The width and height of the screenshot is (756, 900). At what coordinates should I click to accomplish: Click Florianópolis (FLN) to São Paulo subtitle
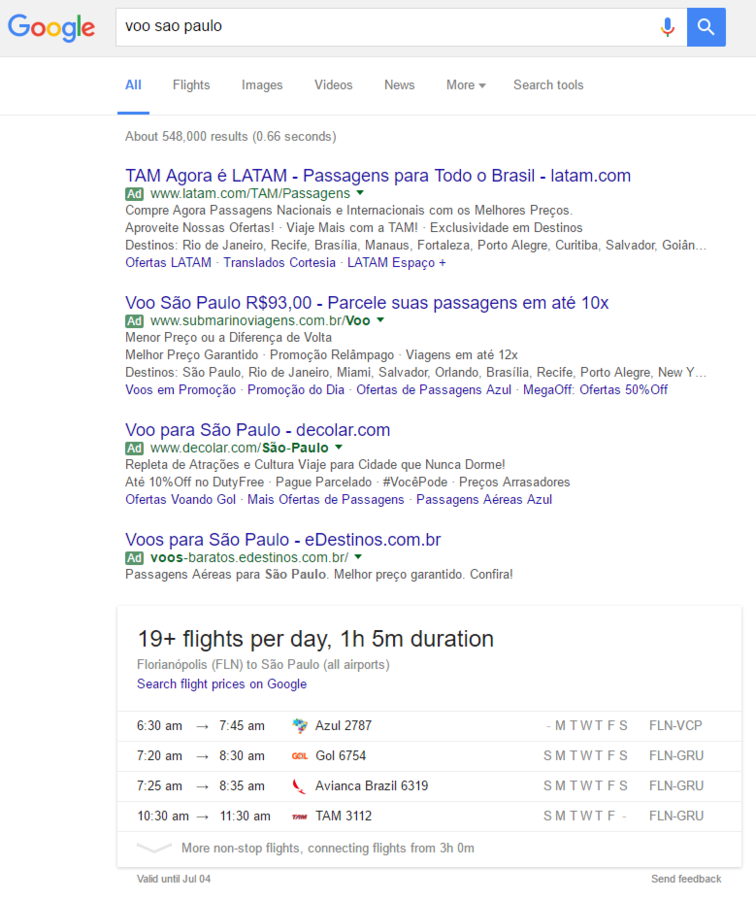click(263, 665)
